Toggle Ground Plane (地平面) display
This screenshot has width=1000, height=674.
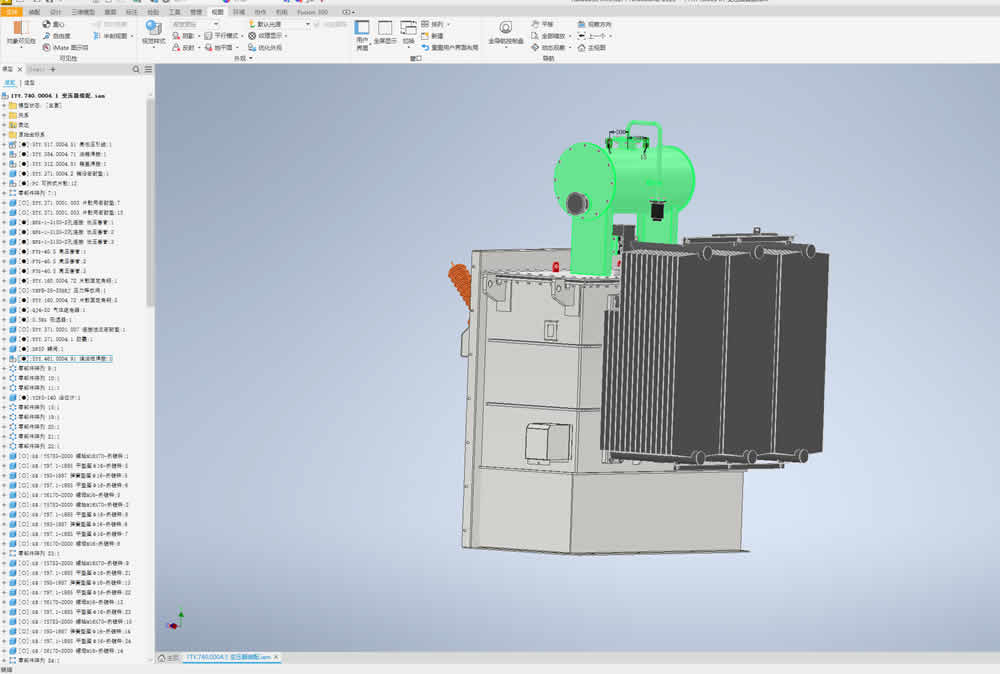click(x=218, y=47)
